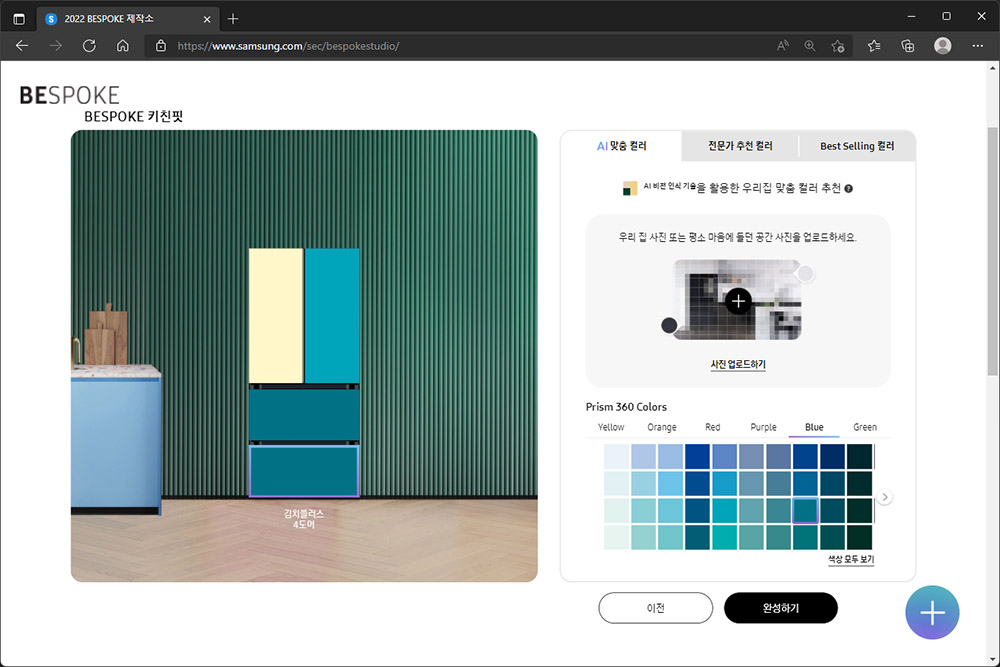Screen dimensions: 1000x667
Task: Click the black plus icon on sample photo
Action: (739, 301)
